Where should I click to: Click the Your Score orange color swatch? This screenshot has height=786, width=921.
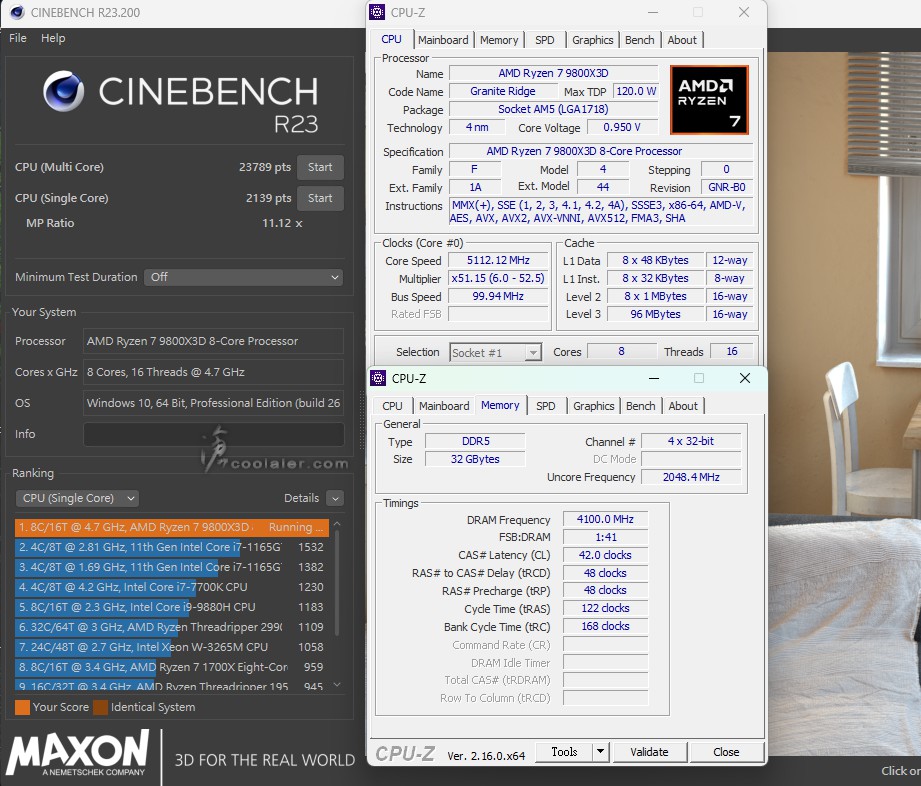point(22,707)
